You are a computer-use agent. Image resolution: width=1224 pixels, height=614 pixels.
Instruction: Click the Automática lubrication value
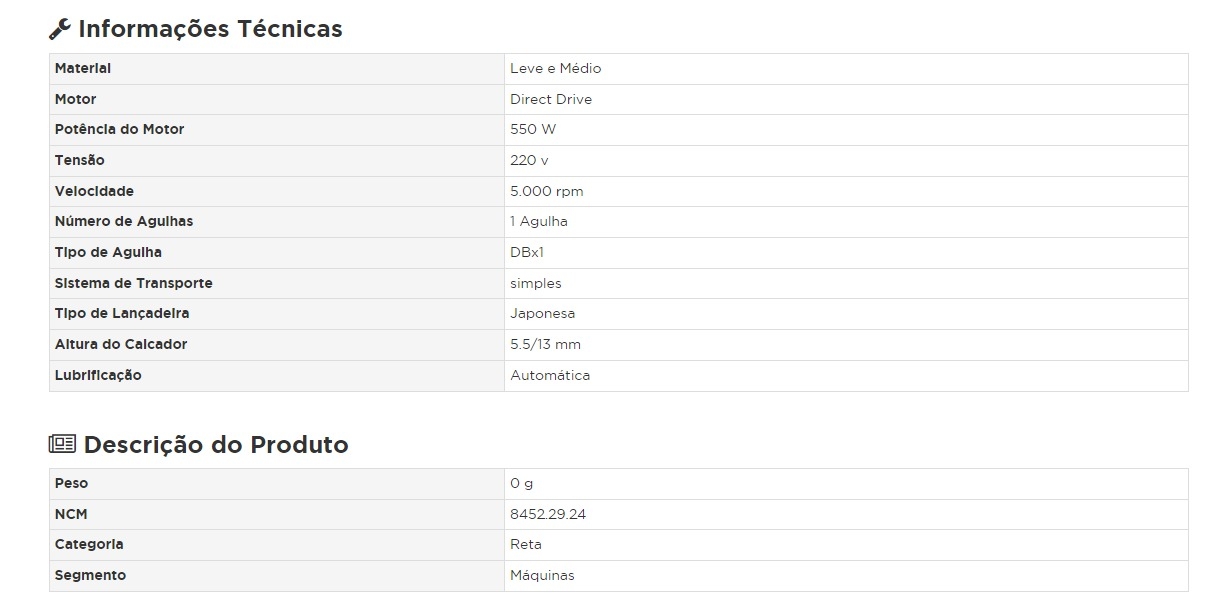pyautogui.click(x=550, y=375)
